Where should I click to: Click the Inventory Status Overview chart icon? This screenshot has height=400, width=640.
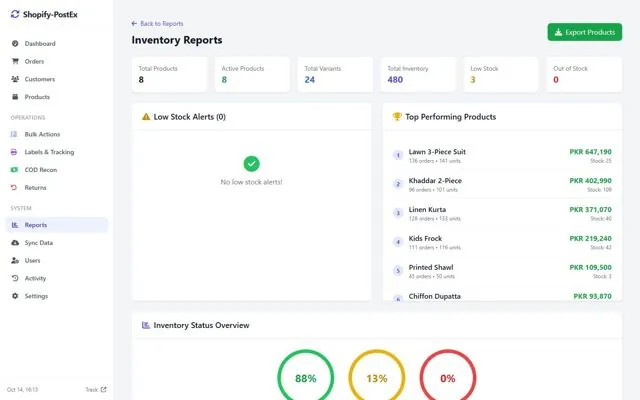146,325
